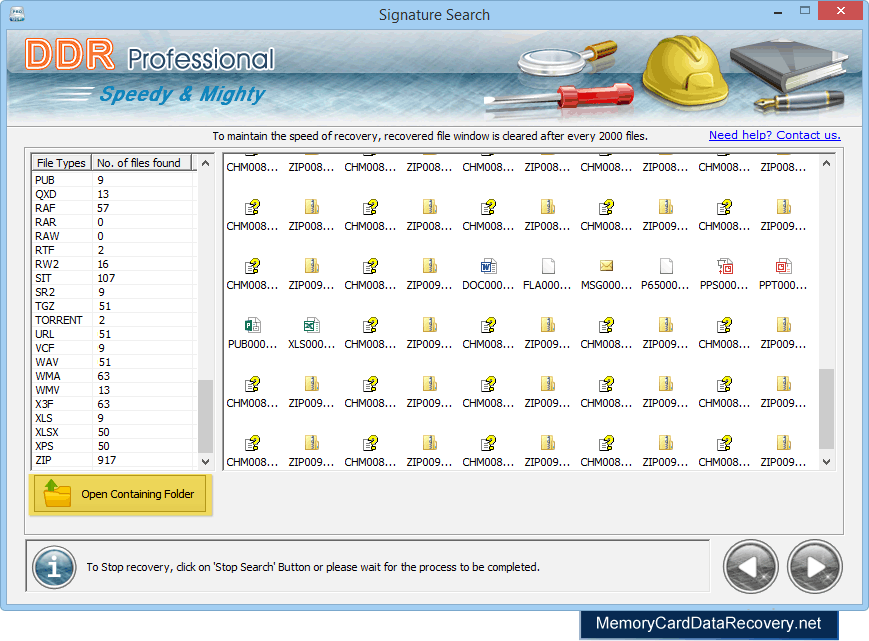Select the X3F row in file types
Viewport: 869px width, 641px height.
113,404
